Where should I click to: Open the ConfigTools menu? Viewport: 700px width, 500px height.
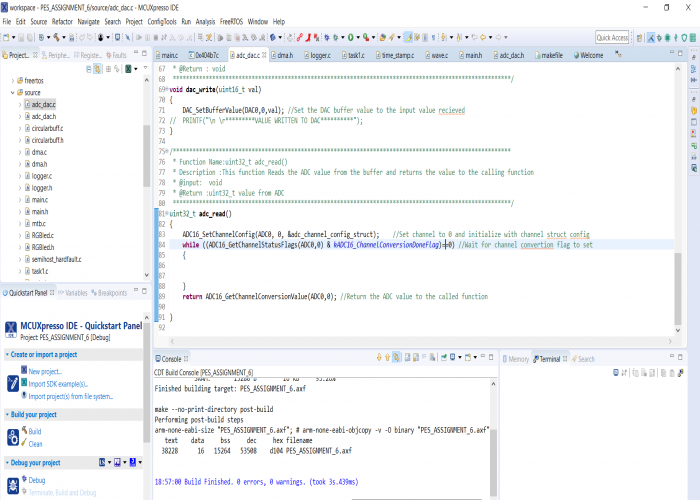(162, 21)
